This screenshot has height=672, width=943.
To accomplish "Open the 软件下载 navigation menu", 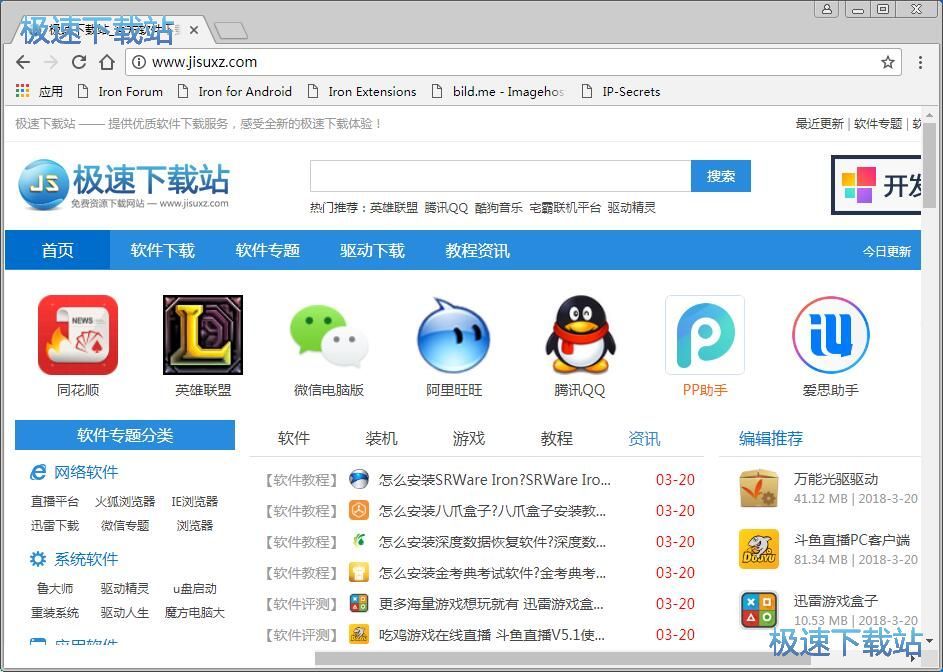I will [x=161, y=251].
